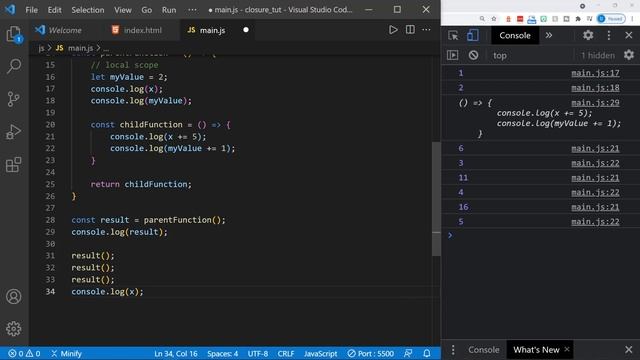Close the What's New tab

[567, 349]
